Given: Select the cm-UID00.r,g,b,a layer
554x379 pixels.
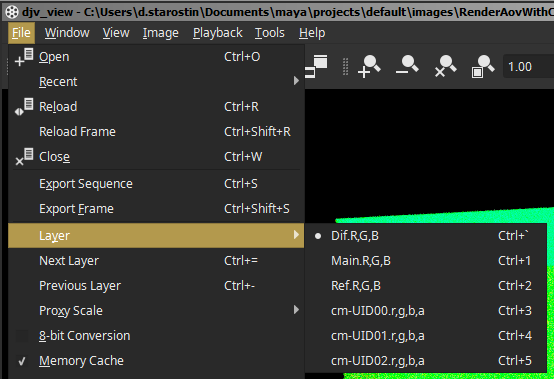Looking at the screenshot, I should click(x=425, y=311).
